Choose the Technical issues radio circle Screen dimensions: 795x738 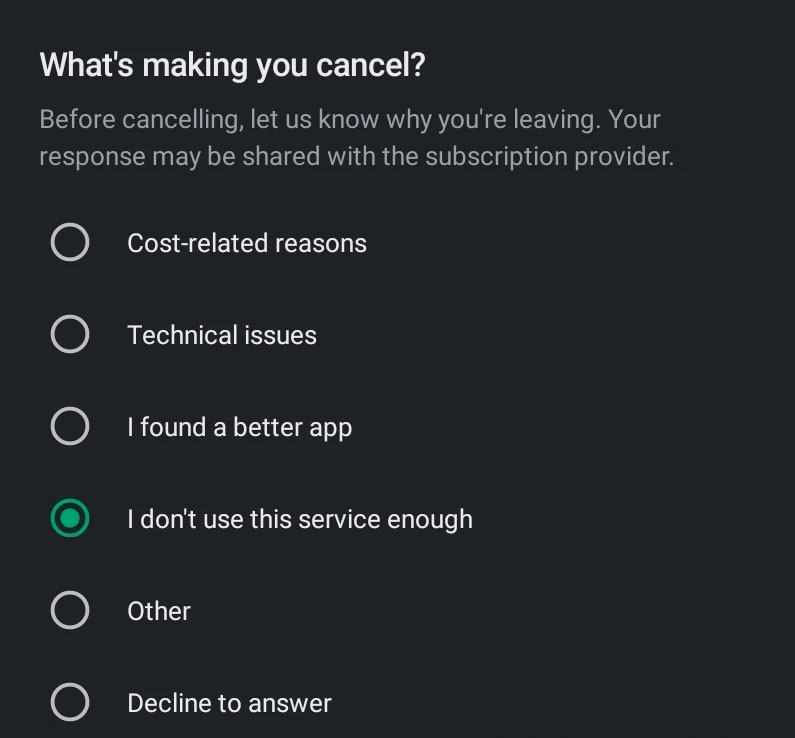(70, 335)
